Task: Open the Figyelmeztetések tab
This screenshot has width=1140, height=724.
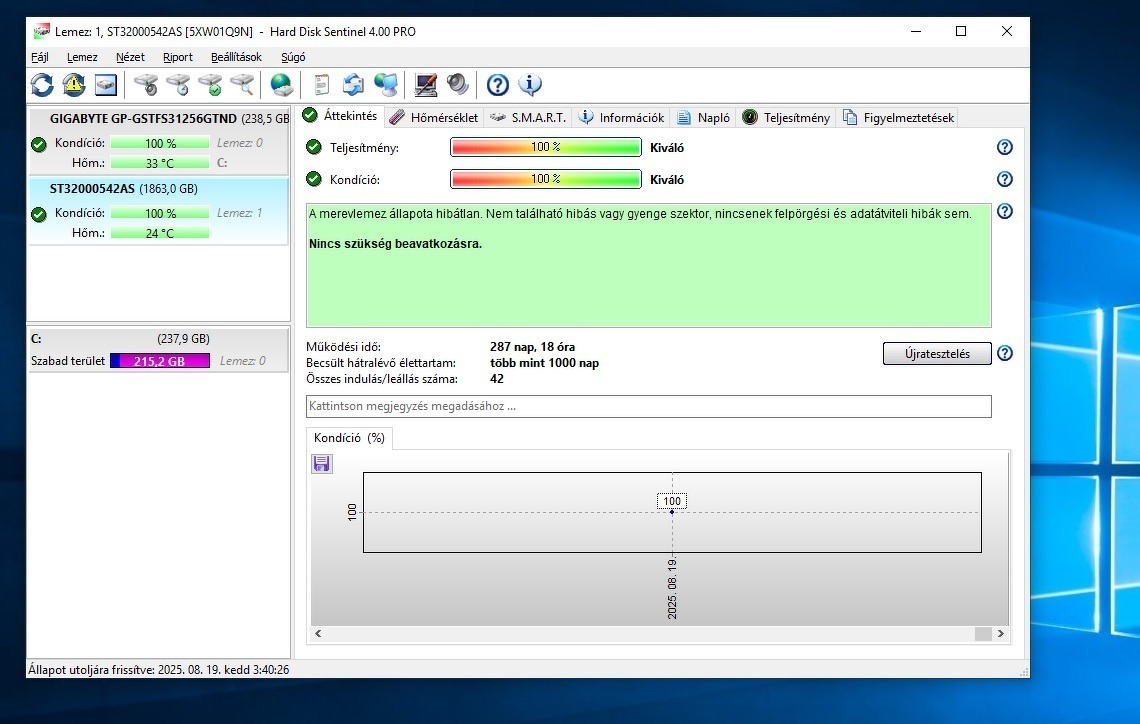Action: pyautogui.click(x=899, y=118)
